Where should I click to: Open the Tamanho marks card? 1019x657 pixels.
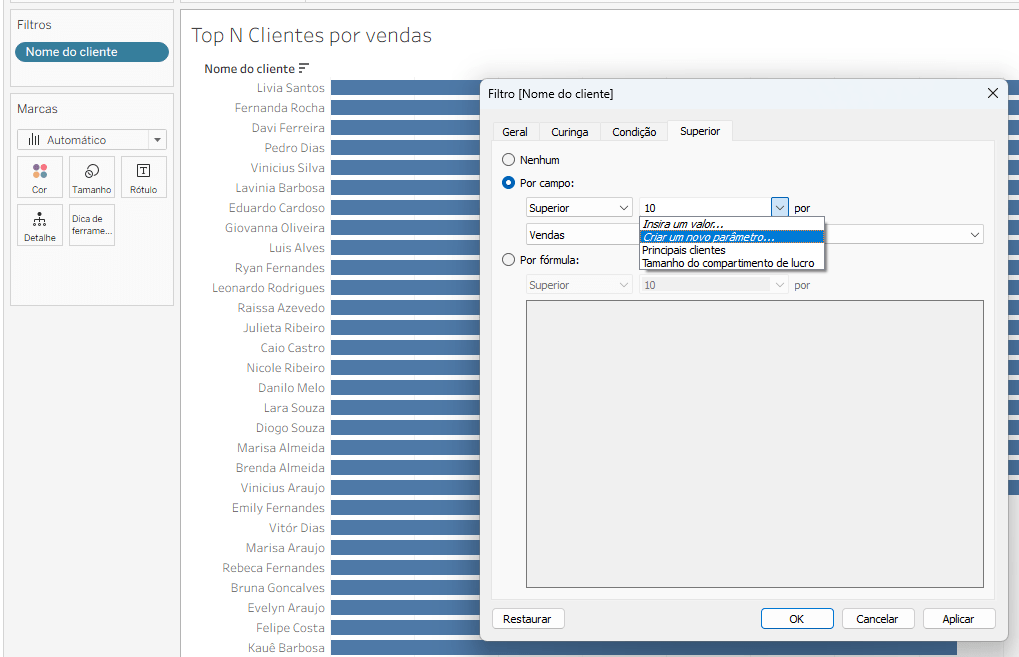pos(92,177)
